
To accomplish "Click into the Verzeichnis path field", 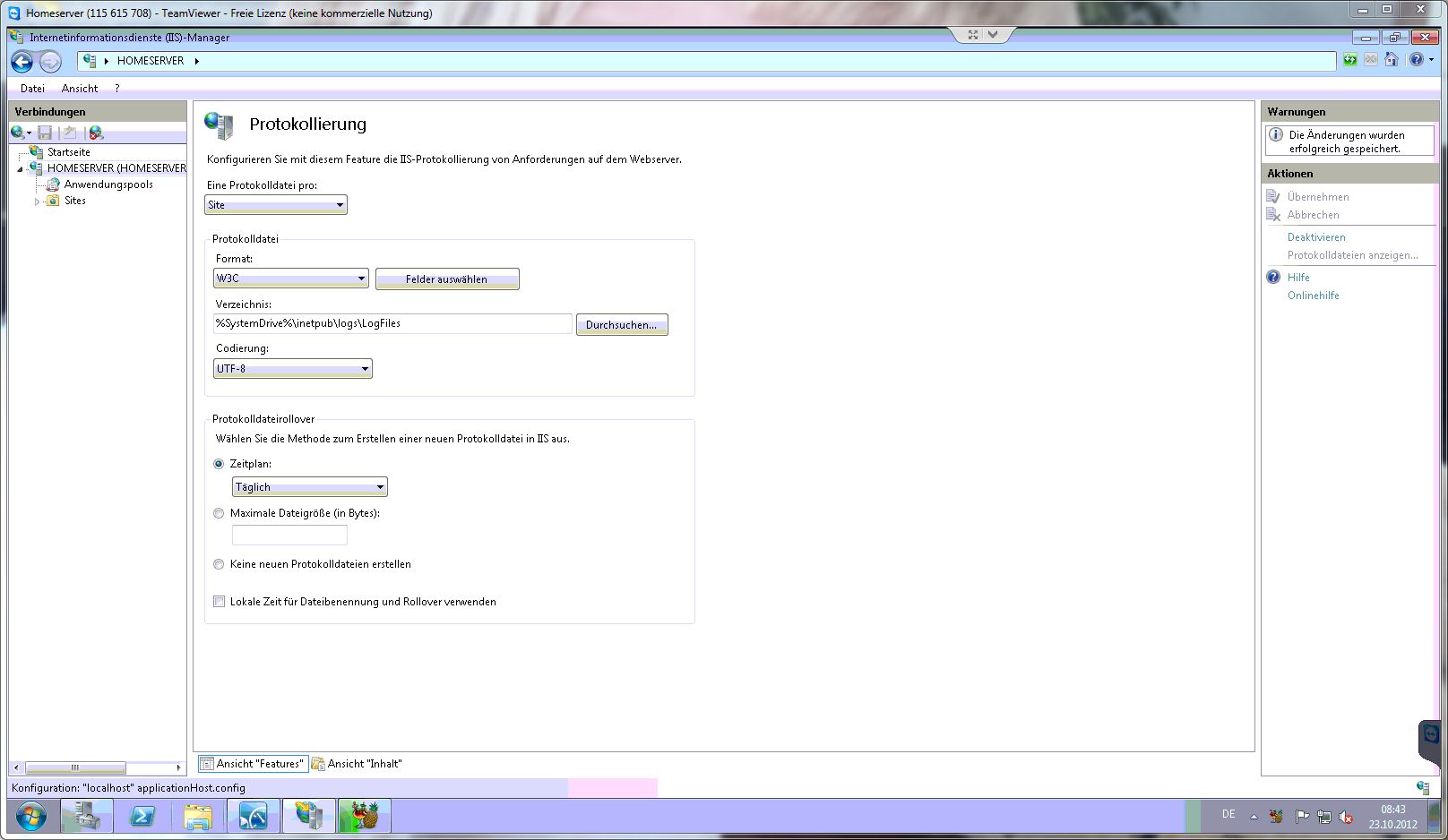I will (x=391, y=323).
